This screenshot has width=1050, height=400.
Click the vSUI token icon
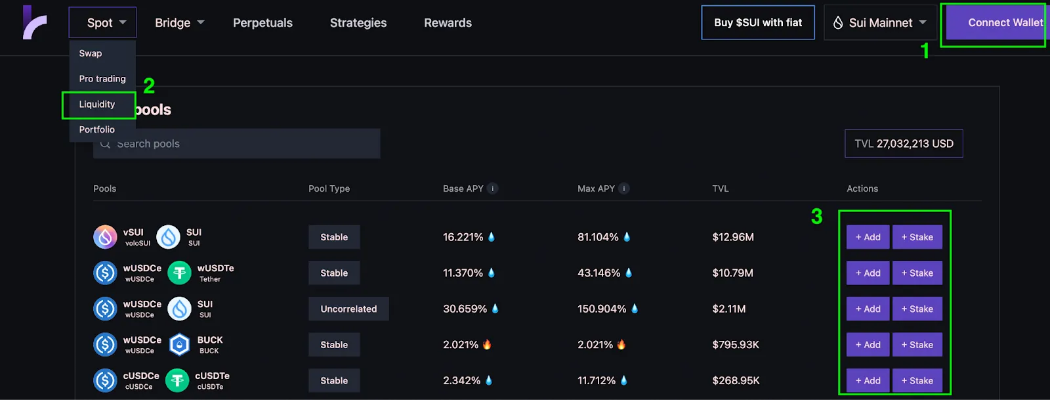pos(107,237)
